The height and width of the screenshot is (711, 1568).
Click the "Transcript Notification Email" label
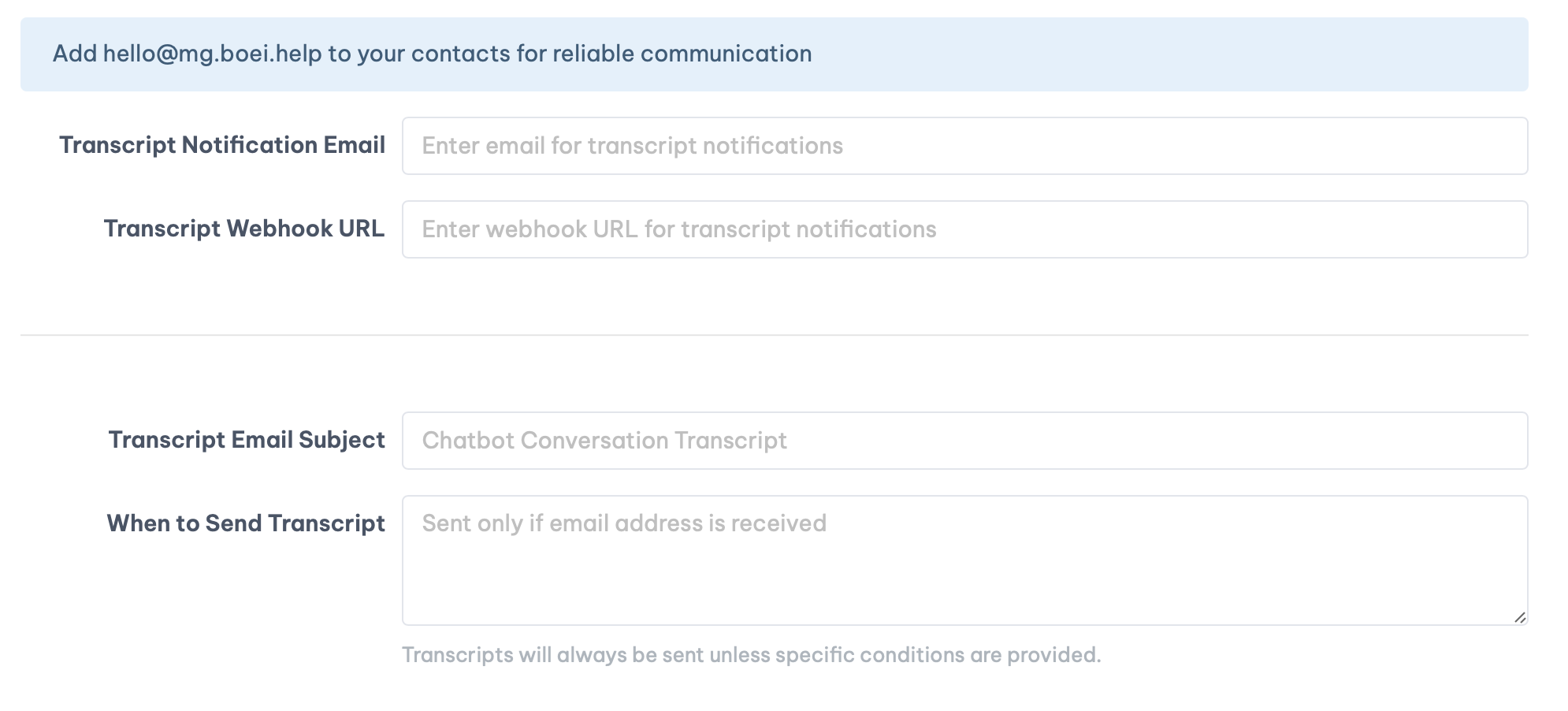click(x=221, y=145)
